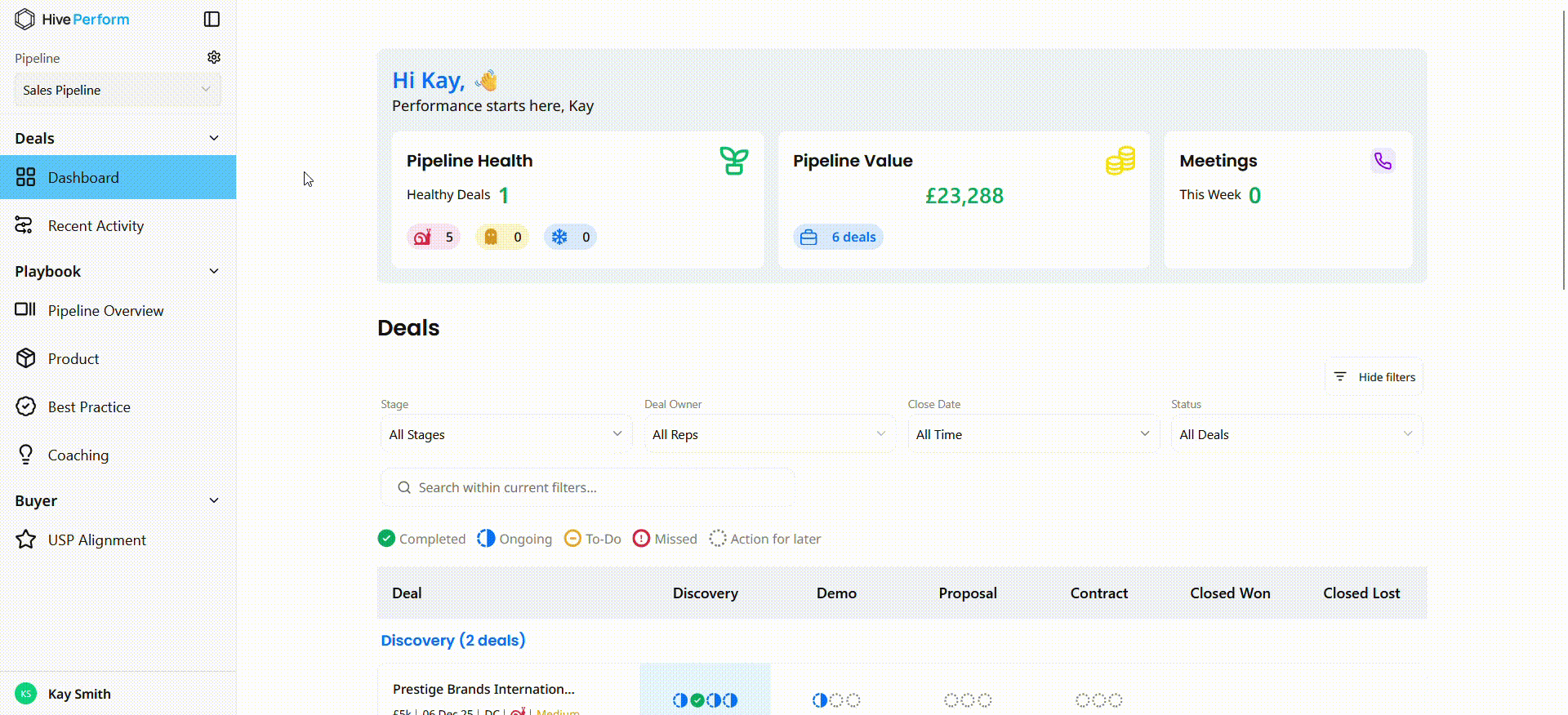Screen dimensions: 1568x715
Task: Toggle the Missed status legend filter
Action: click(x=665, y=539)
